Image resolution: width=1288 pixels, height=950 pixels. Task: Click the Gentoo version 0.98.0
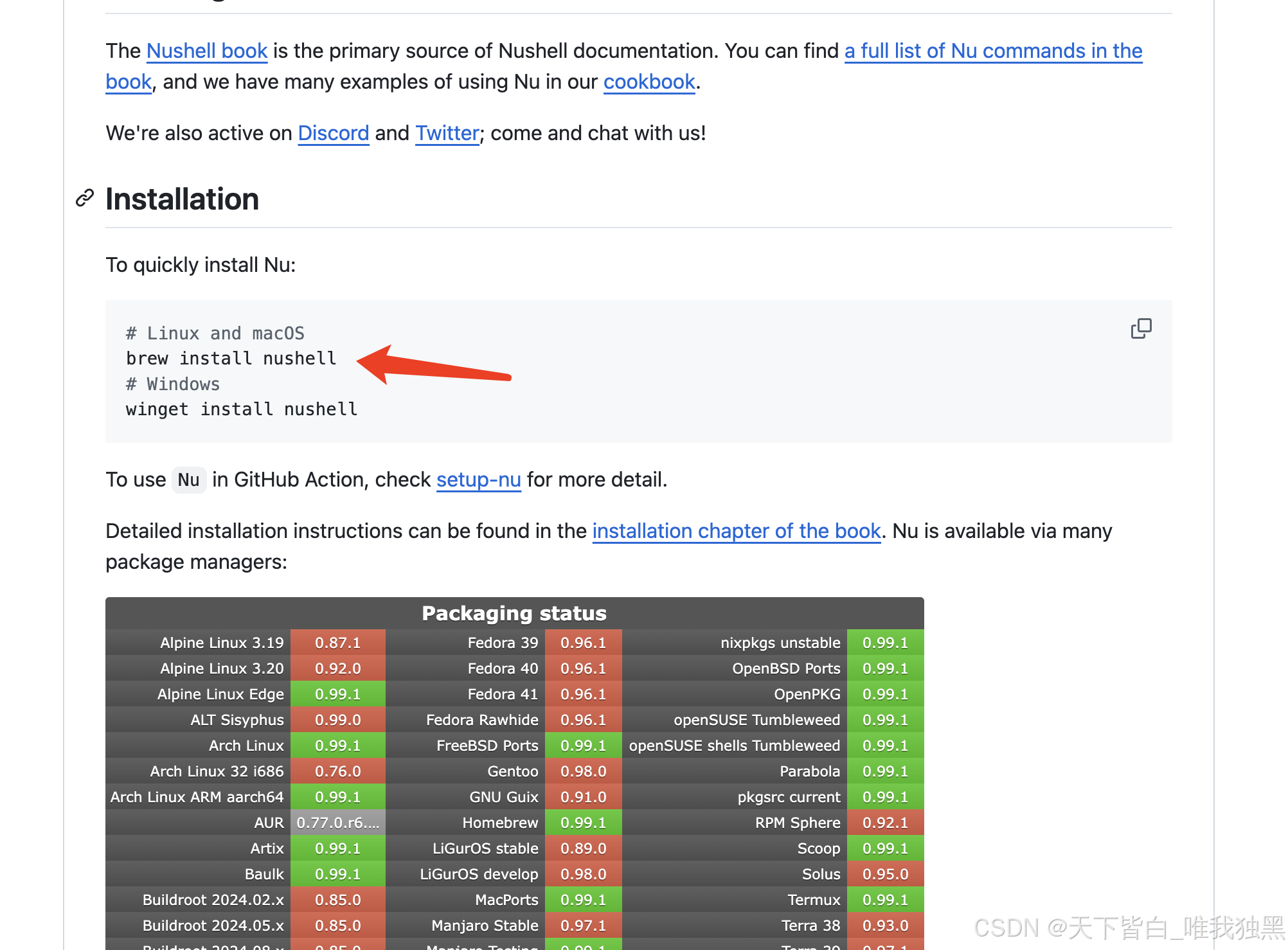coord(584,771)
